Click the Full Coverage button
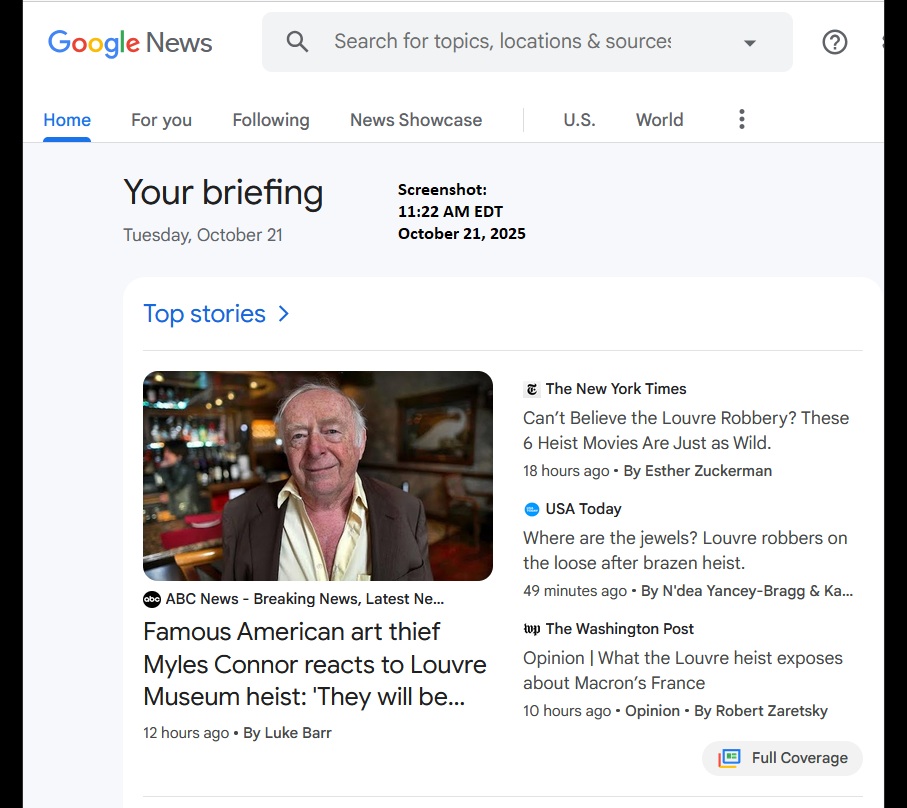This screenshot has width=907, height=808. 783,758
